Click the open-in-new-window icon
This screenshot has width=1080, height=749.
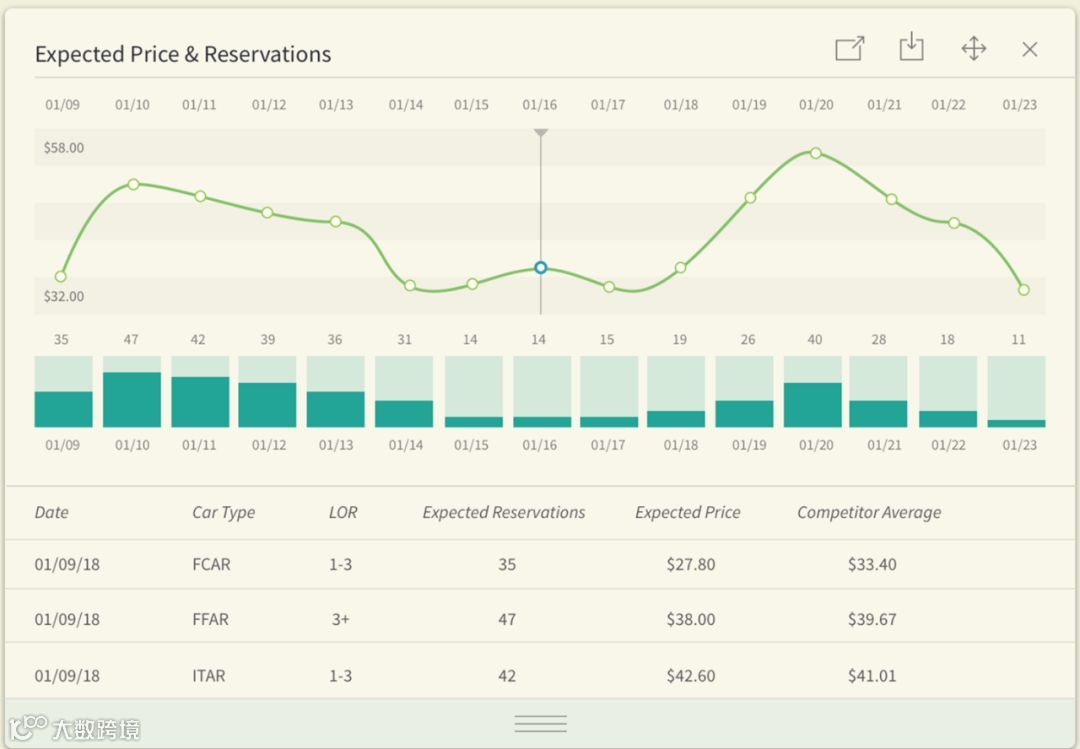(x=849, y=49)
